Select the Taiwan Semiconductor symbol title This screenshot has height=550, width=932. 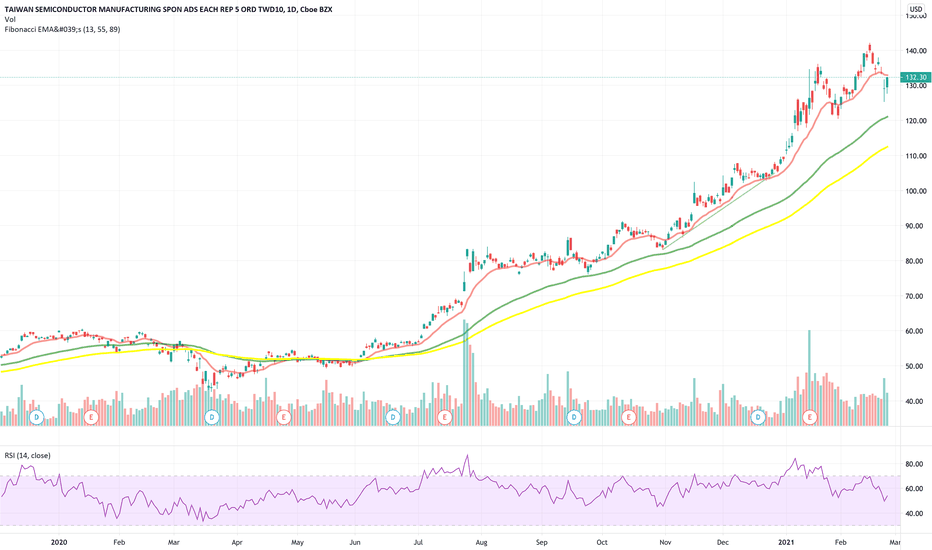coord(168,10)
